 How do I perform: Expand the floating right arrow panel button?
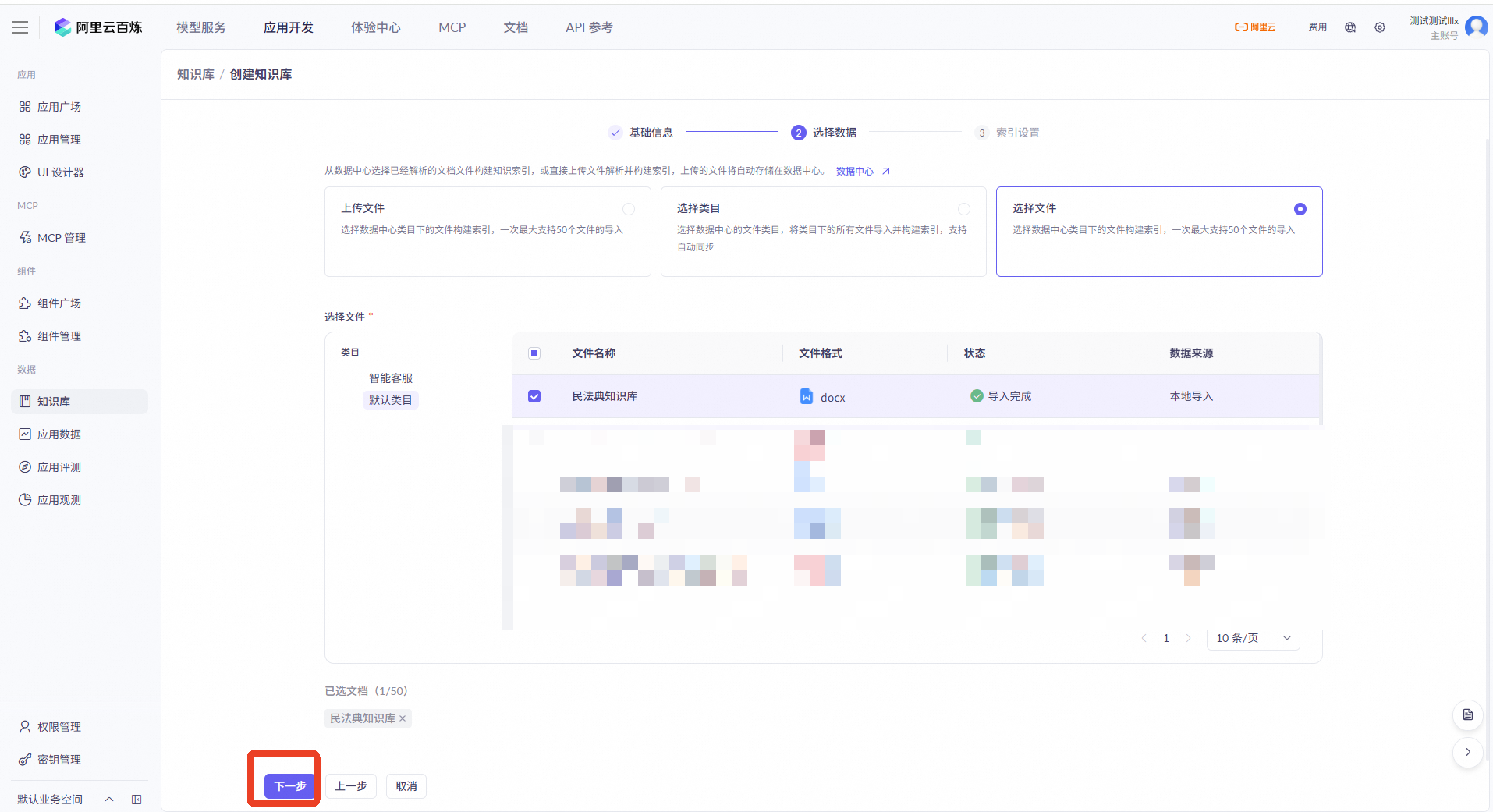pos(1467,753)
